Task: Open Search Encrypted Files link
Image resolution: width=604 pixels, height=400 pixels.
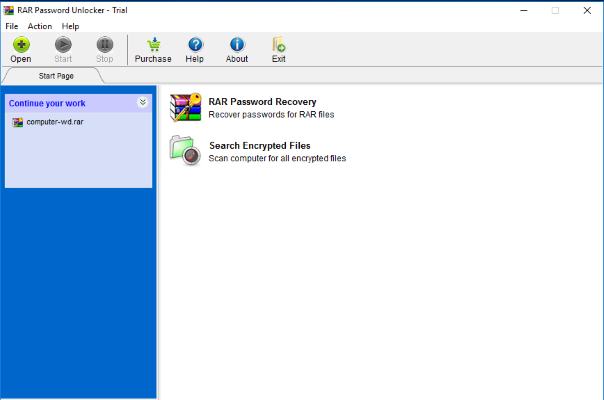Action: [x=260, y=146]
